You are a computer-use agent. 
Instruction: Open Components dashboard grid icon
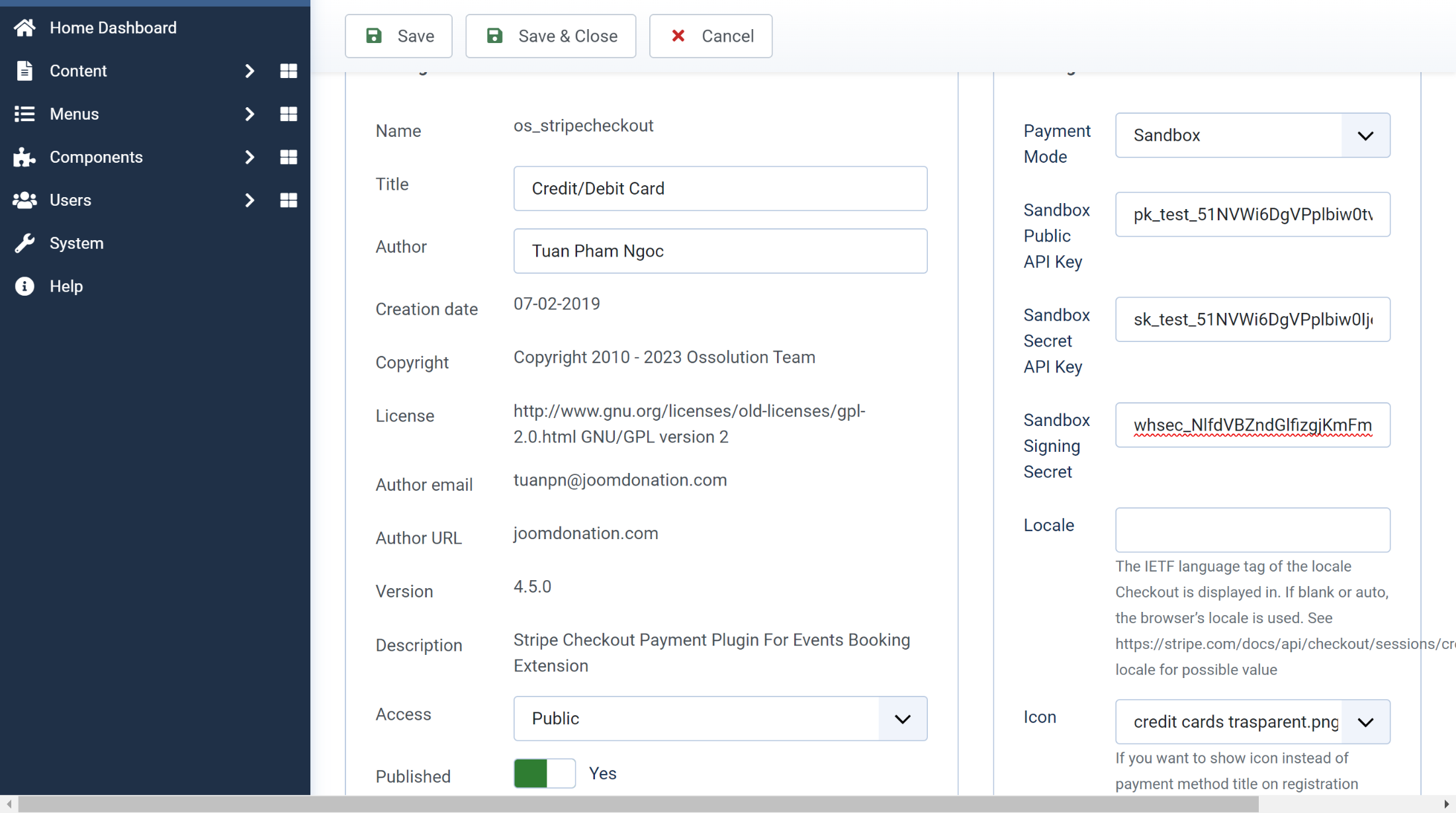[289, 157]
